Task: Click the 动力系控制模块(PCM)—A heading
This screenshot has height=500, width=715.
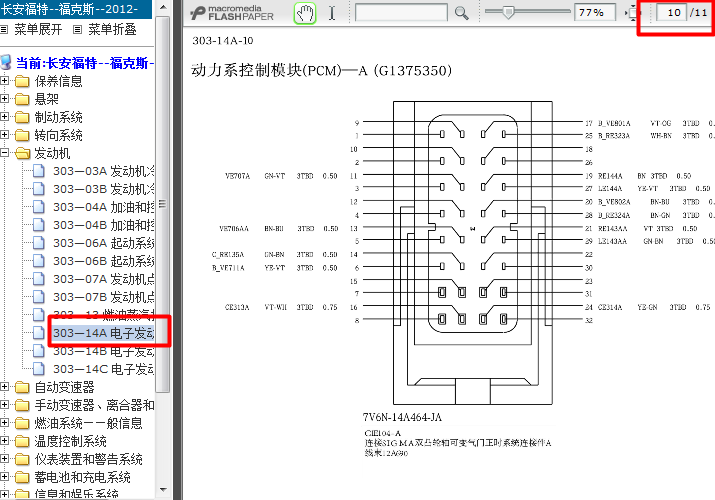Action: [x=321, y=71]
